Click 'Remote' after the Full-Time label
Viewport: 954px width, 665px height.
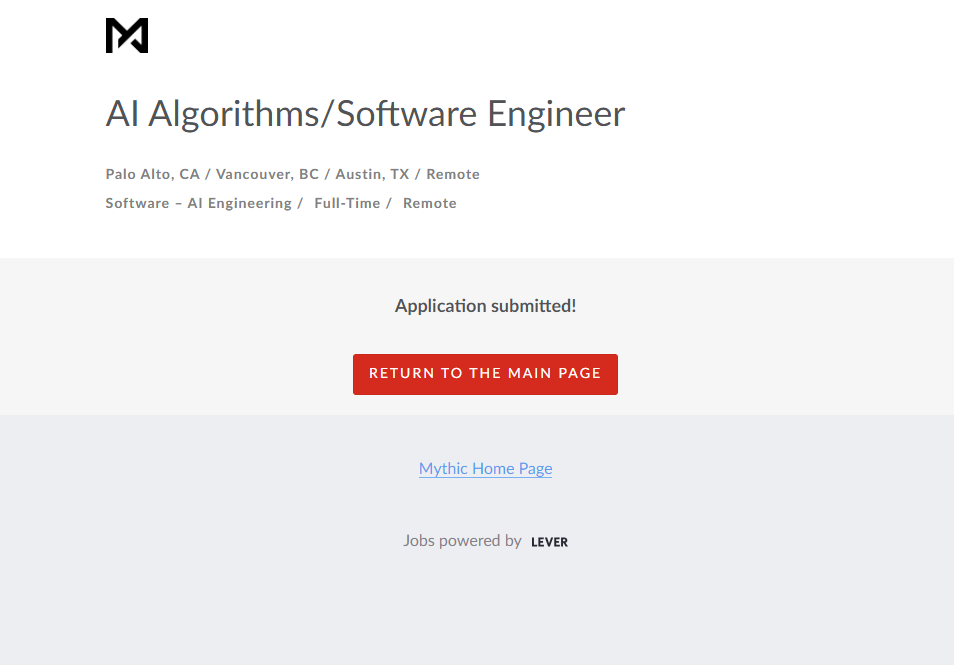coord(430,203)
